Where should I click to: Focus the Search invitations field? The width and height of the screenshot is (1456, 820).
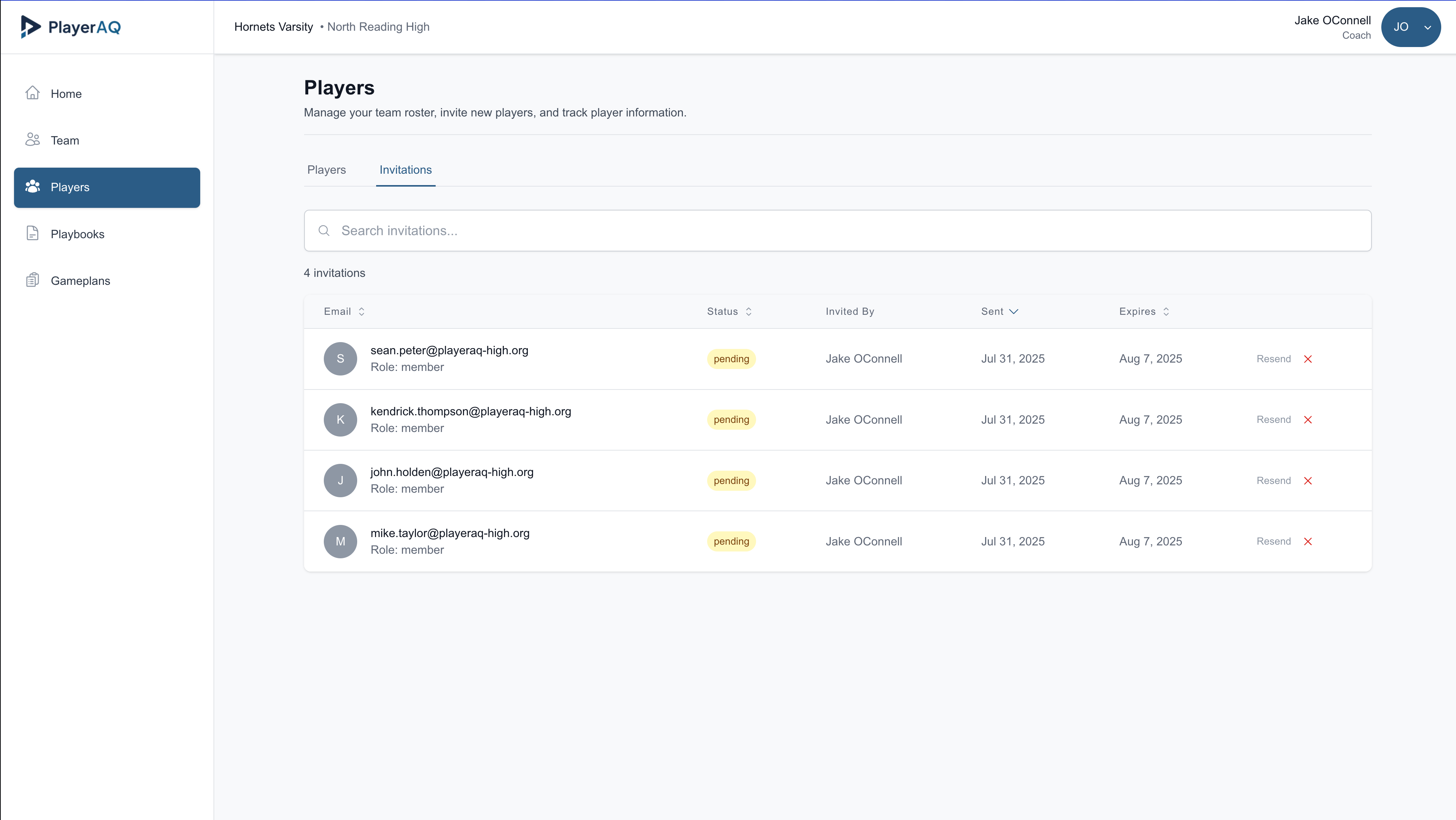(837, 231)
